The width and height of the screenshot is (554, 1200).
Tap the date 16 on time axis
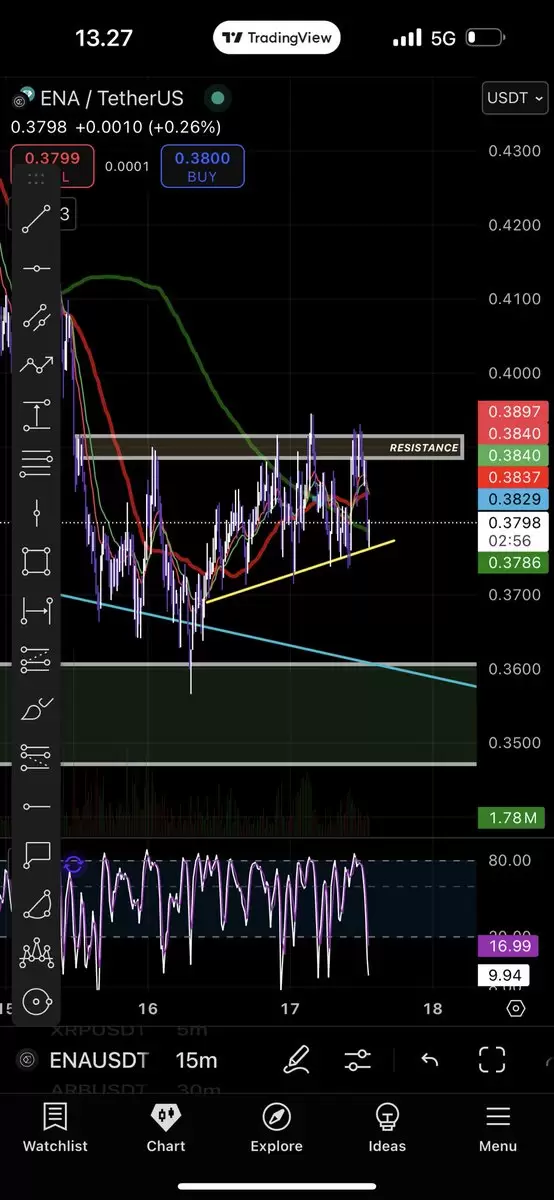coord(148,1008)
